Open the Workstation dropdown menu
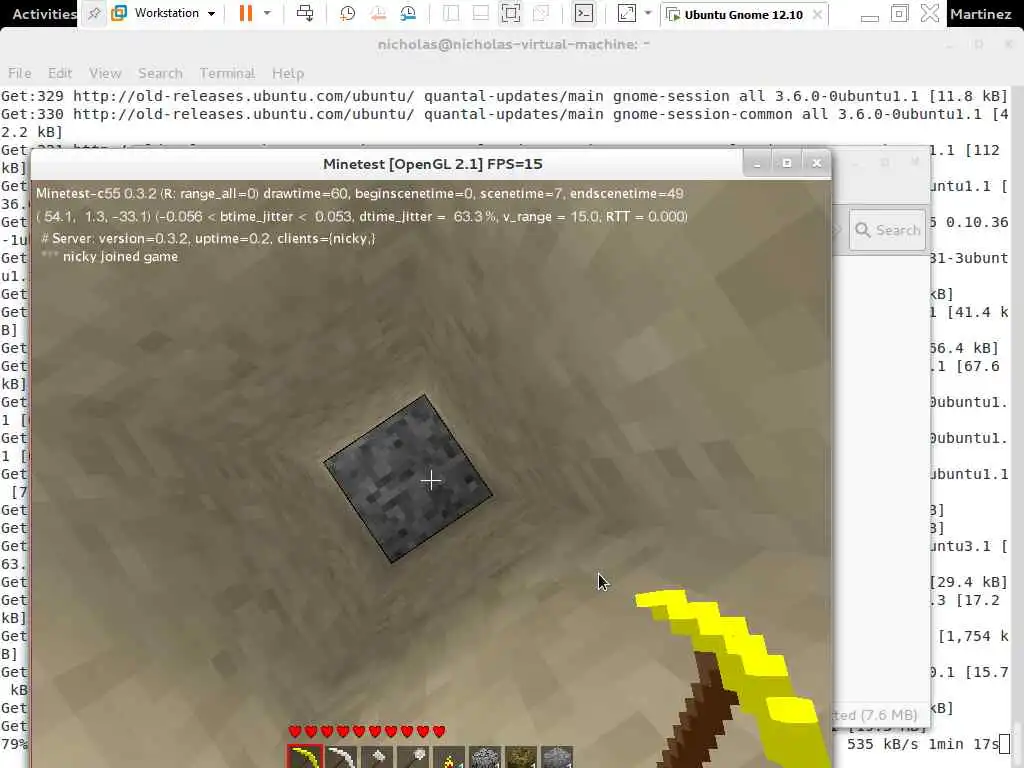 [x=174, y=13]
